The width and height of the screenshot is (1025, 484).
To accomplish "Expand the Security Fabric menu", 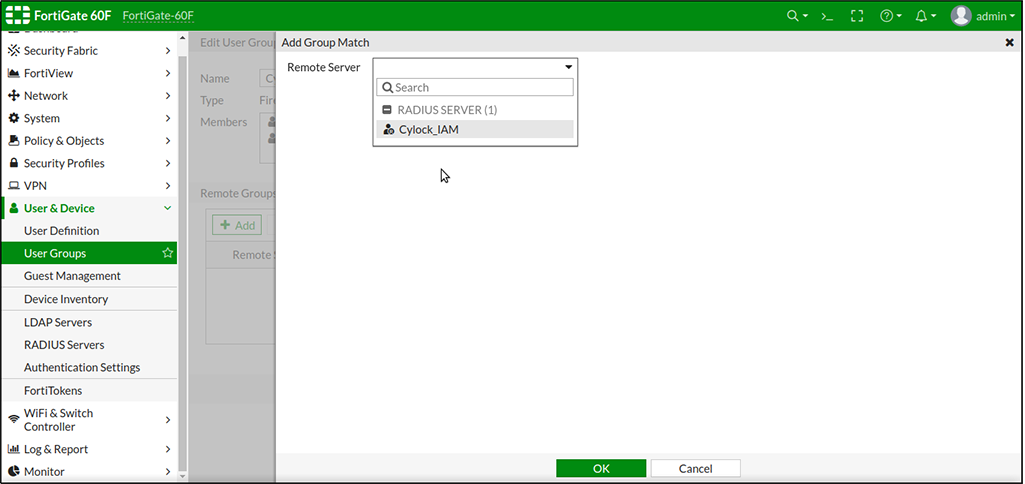I will (88, 51).
